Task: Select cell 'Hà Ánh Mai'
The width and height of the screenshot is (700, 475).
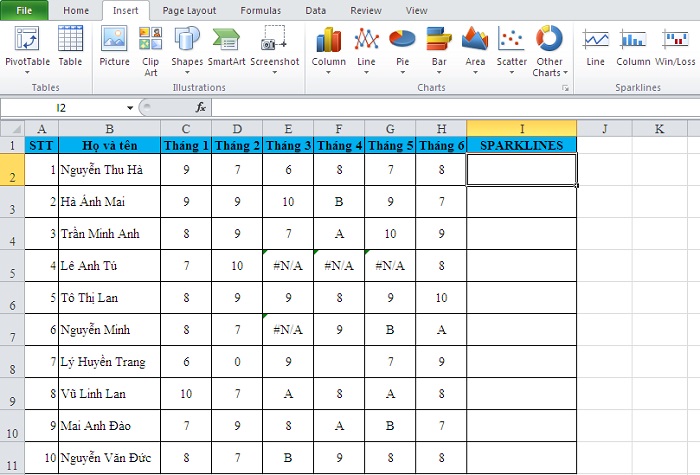Action: pos(109,202)
